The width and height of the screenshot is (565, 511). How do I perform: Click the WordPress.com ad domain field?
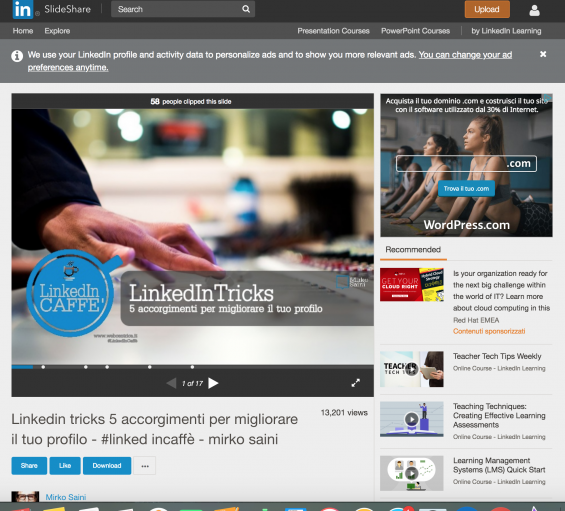click(x=466, y=164)
